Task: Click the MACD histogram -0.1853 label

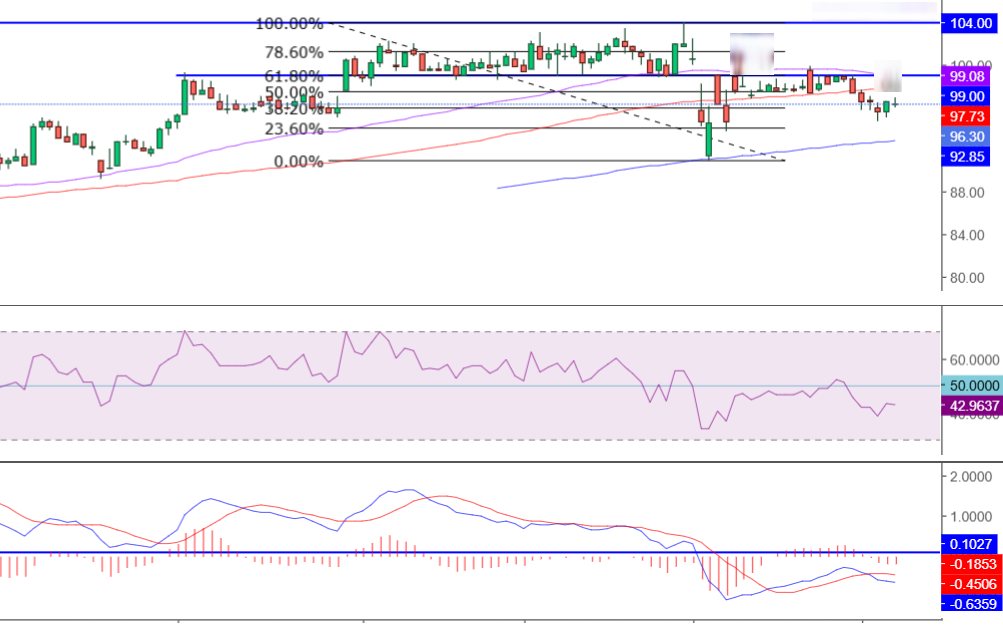Action: pos(969,564)
